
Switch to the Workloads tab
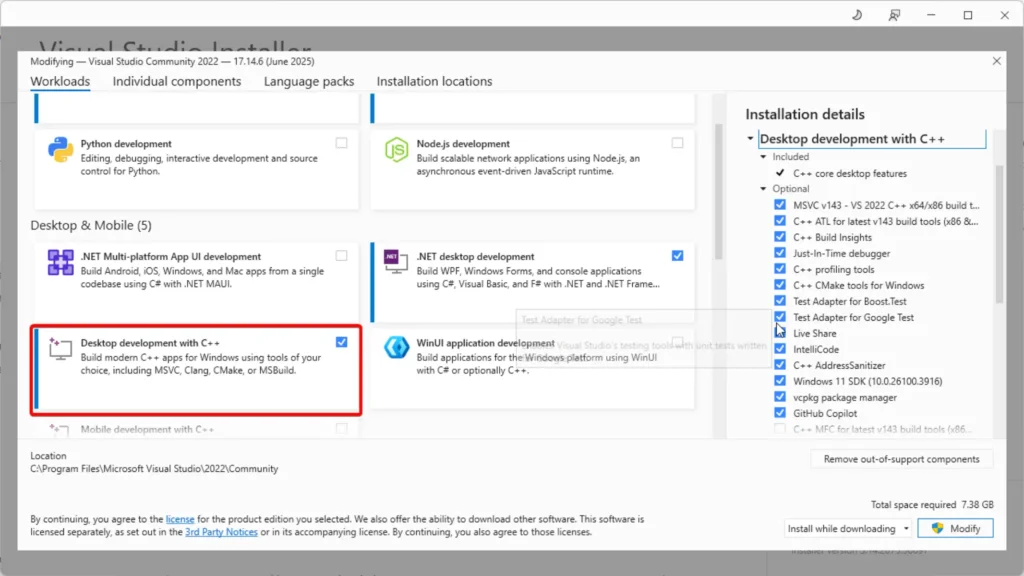click(x=60, y=82)
